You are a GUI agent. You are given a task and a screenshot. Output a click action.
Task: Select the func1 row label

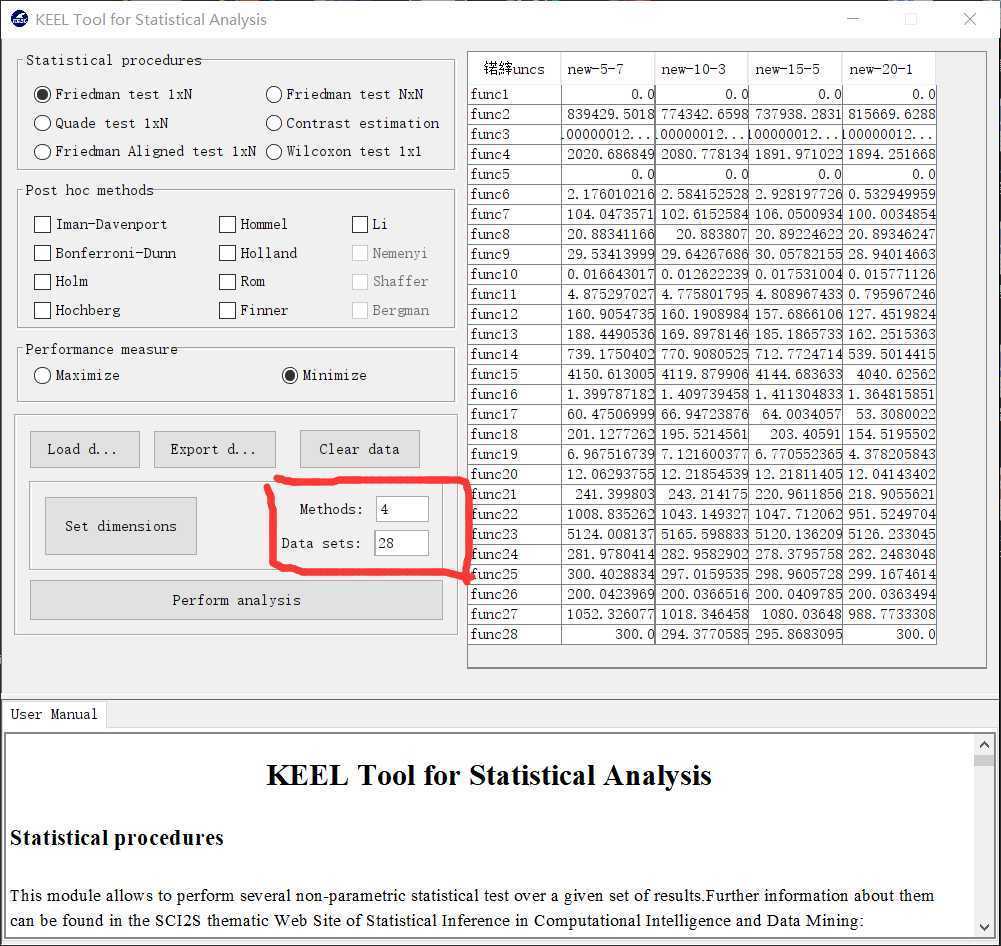(x=515, y=94)
